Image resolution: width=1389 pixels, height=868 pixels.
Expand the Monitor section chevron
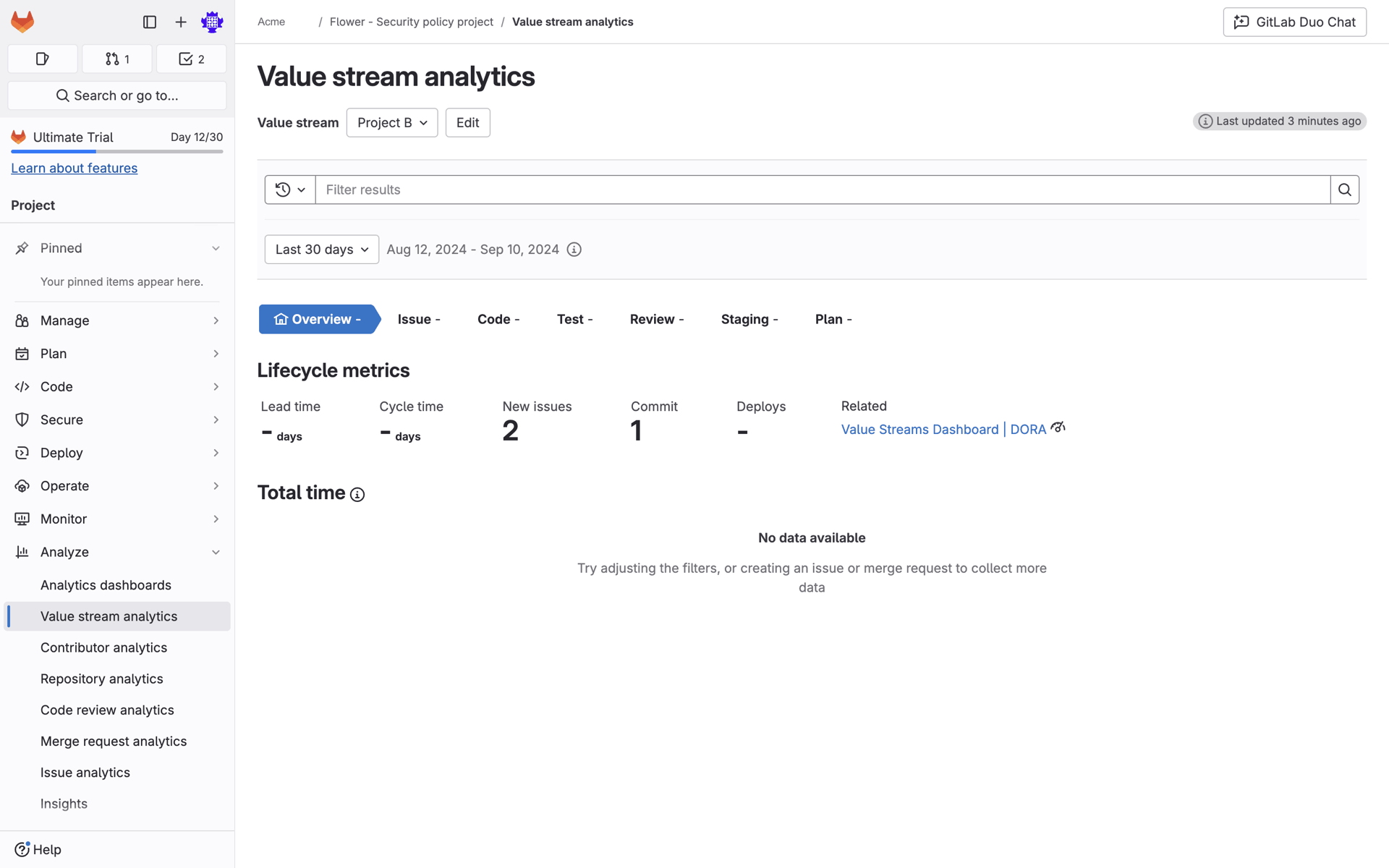coord(216,519)
